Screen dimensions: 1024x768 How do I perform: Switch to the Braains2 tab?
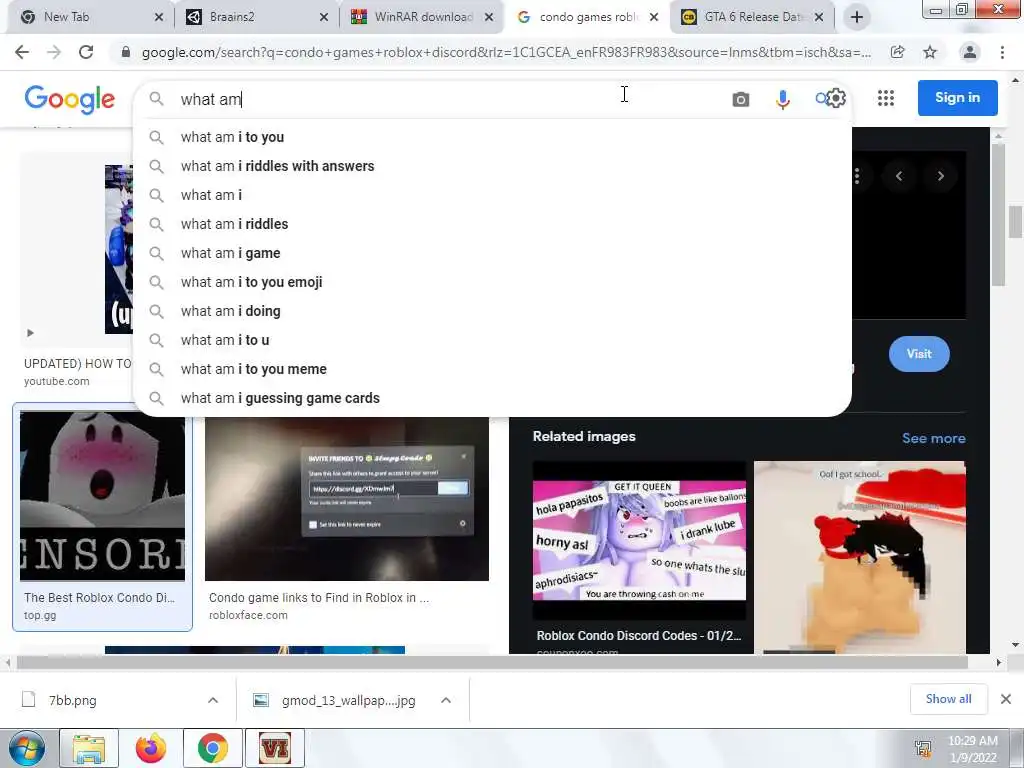point(257,17)
